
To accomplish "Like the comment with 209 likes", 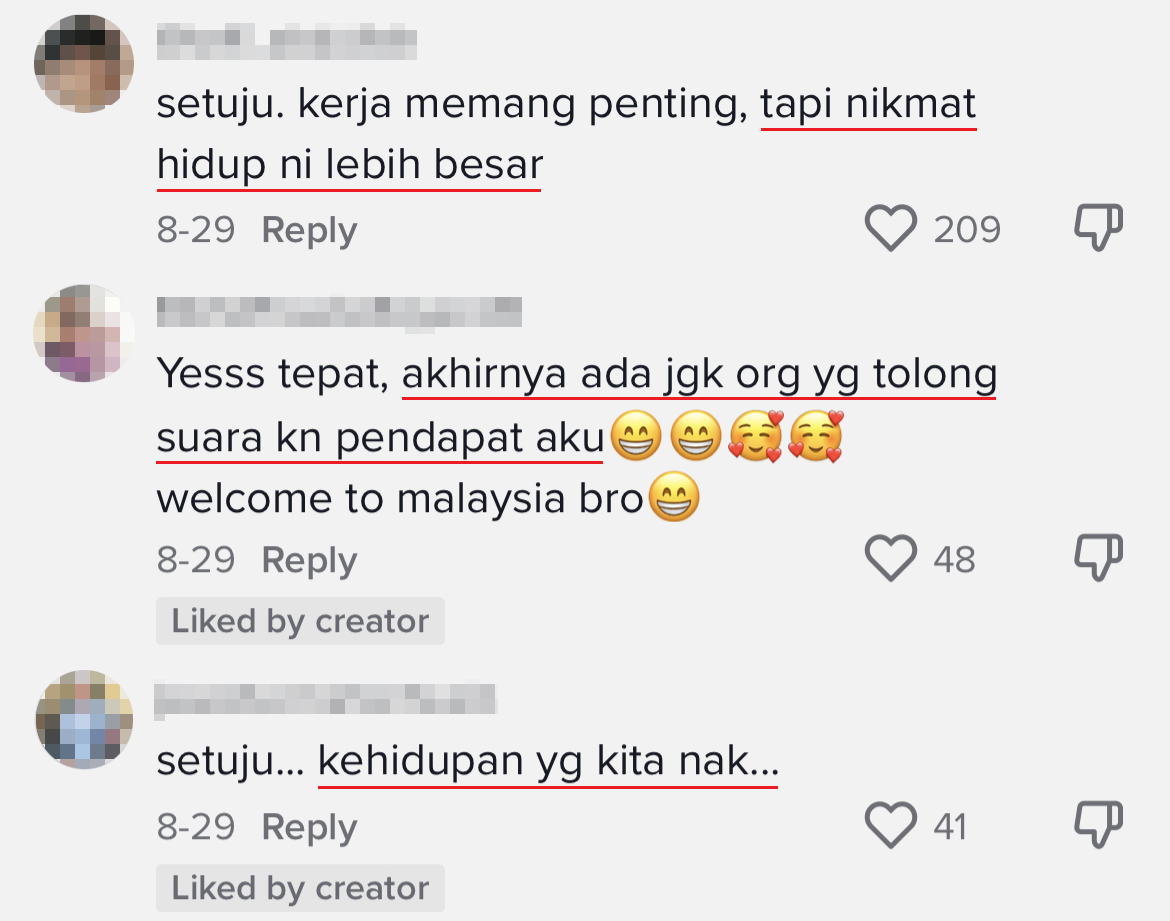I will coord(890,228).
